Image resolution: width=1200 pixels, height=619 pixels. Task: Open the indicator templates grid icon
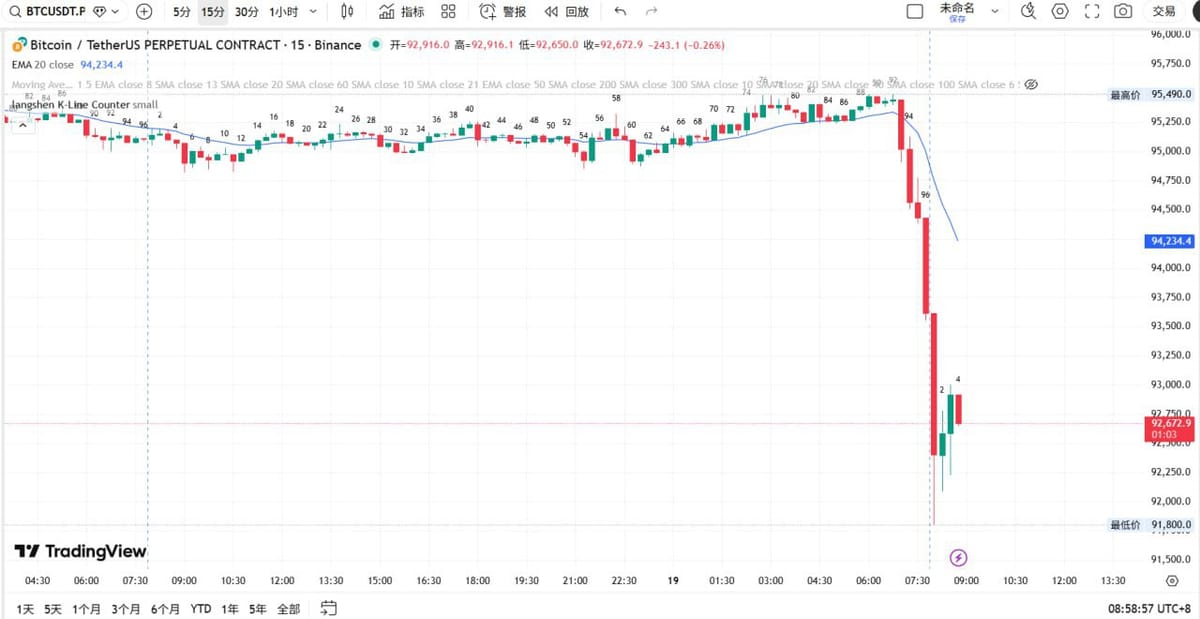(448, 12)
